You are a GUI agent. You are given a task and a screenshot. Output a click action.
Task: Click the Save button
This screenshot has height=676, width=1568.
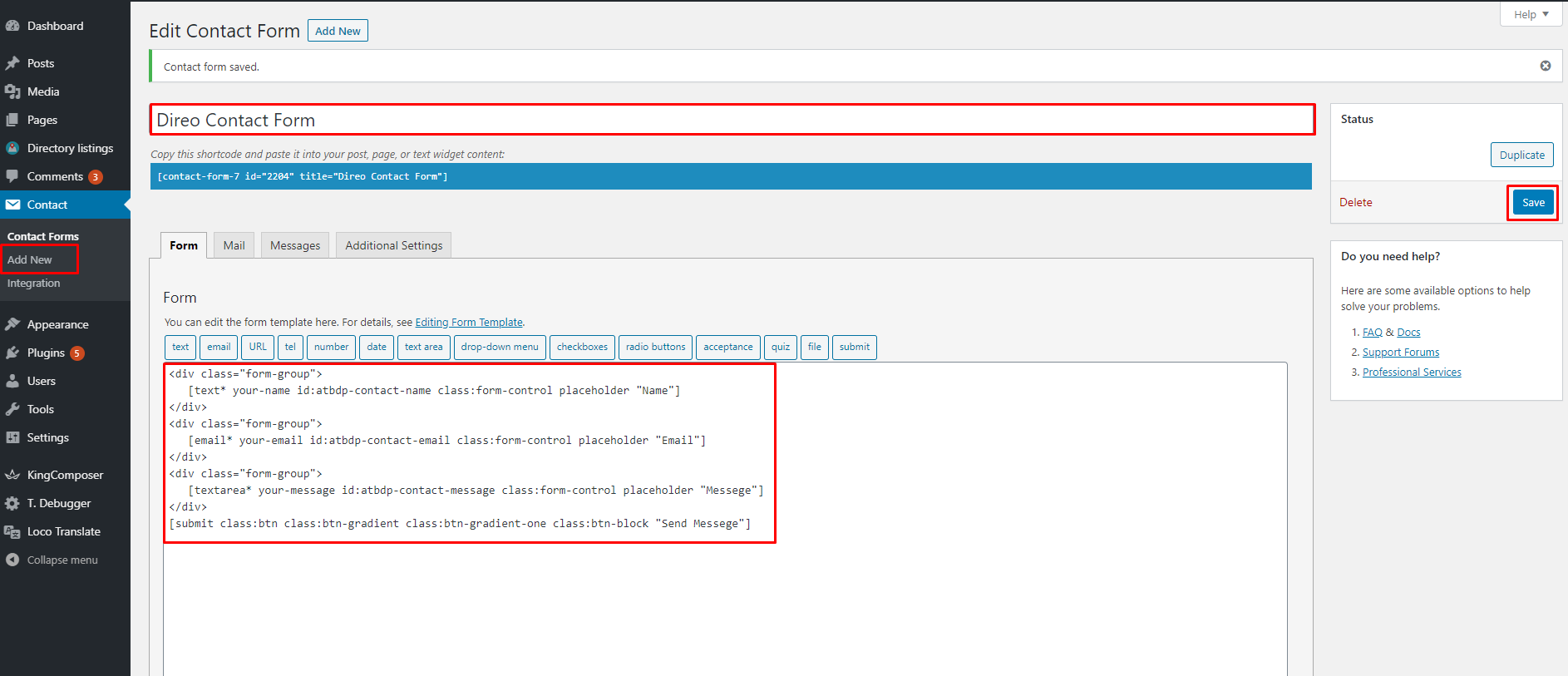click(1533, 202)
